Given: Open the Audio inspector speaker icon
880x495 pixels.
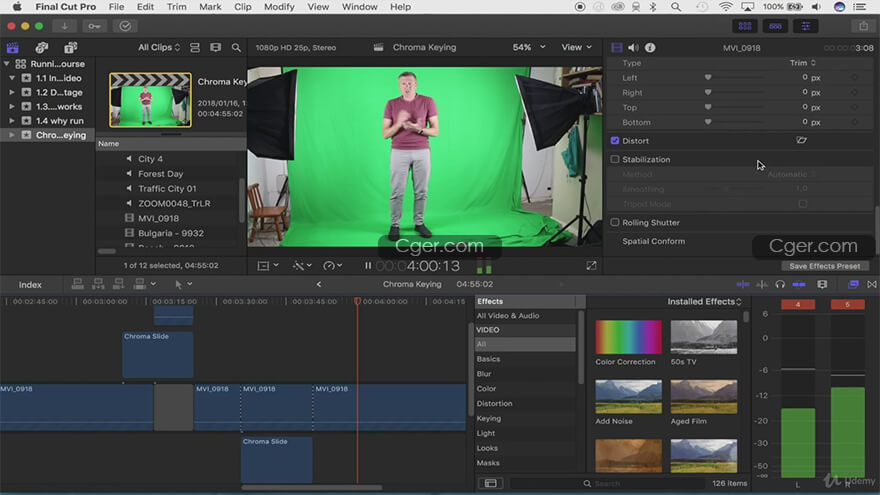Looking at the screenshot, I should click(x=633, y=48).
